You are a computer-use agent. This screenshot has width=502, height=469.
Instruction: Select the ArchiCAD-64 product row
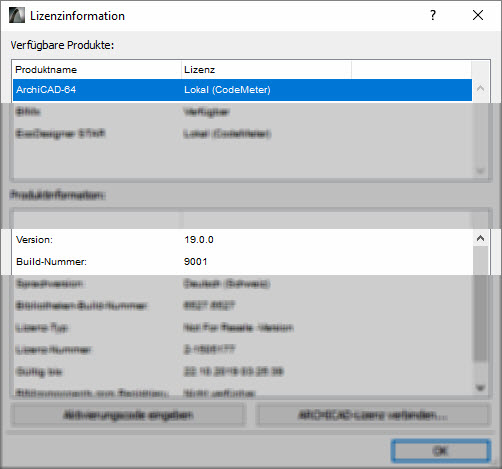[242, 90]
